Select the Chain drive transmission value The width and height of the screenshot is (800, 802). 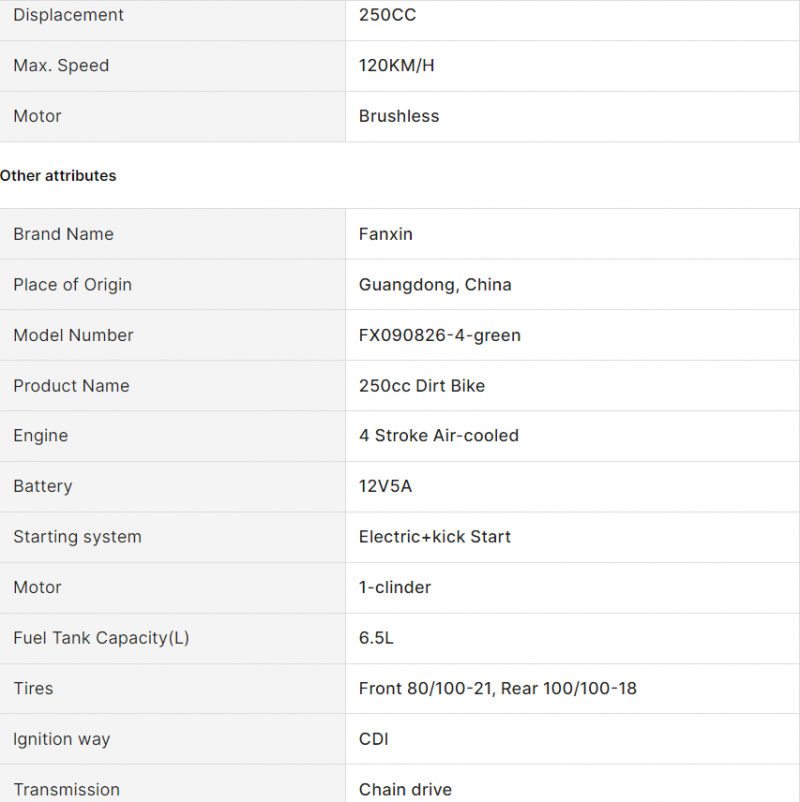(405, 789)
